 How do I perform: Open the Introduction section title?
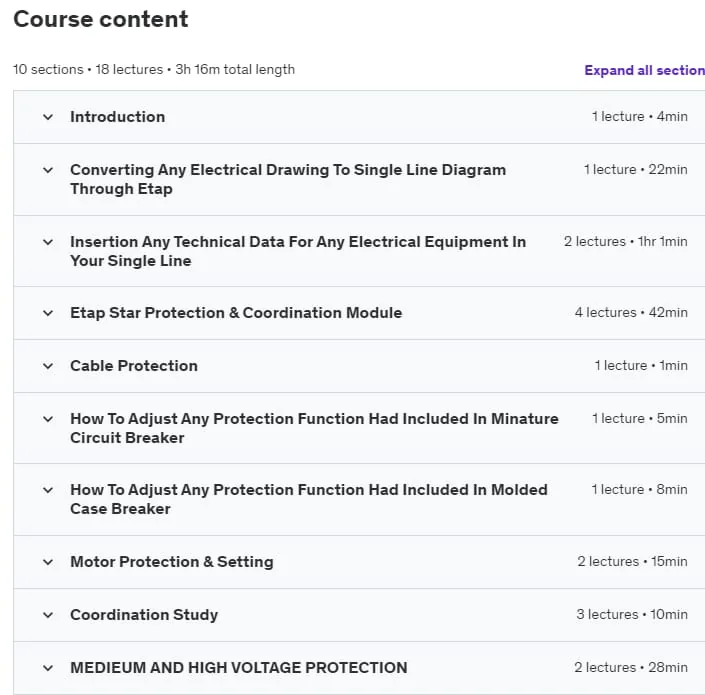117,117
